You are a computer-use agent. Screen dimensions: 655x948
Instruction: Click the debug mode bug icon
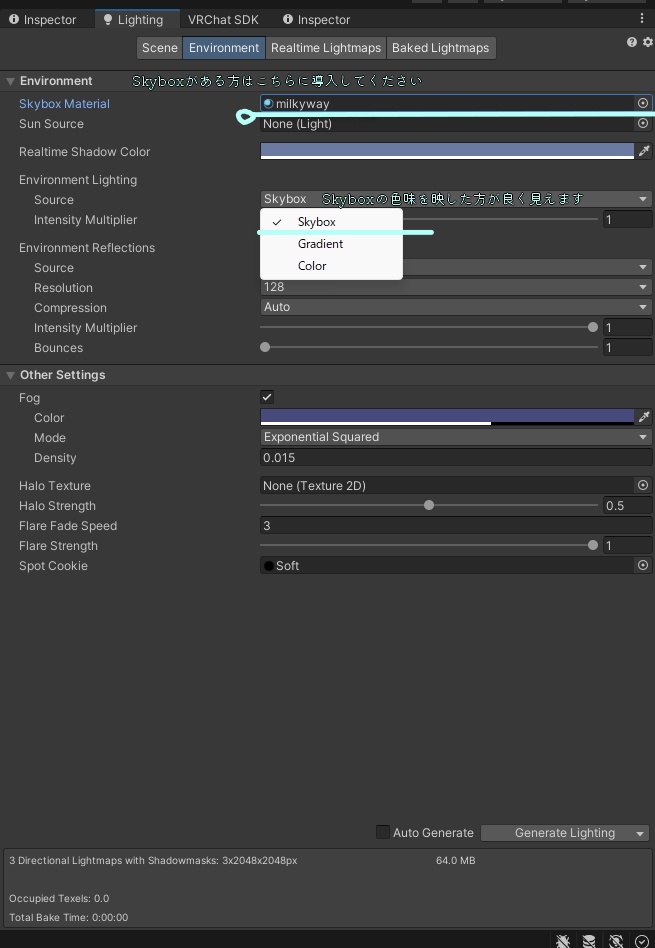point(564,941)
